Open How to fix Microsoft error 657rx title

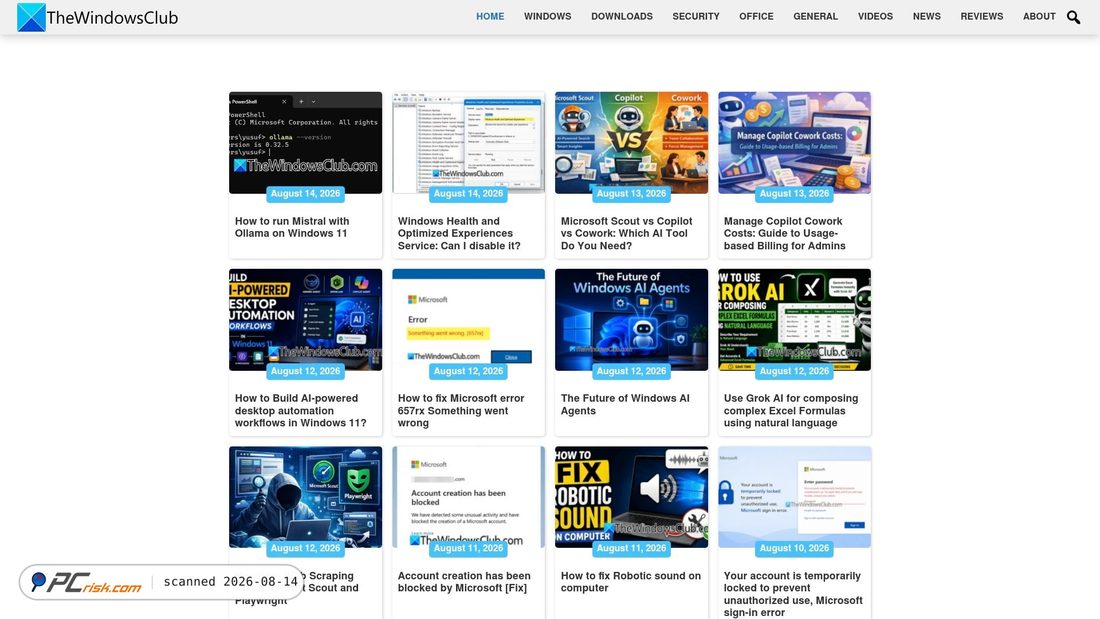461,411
